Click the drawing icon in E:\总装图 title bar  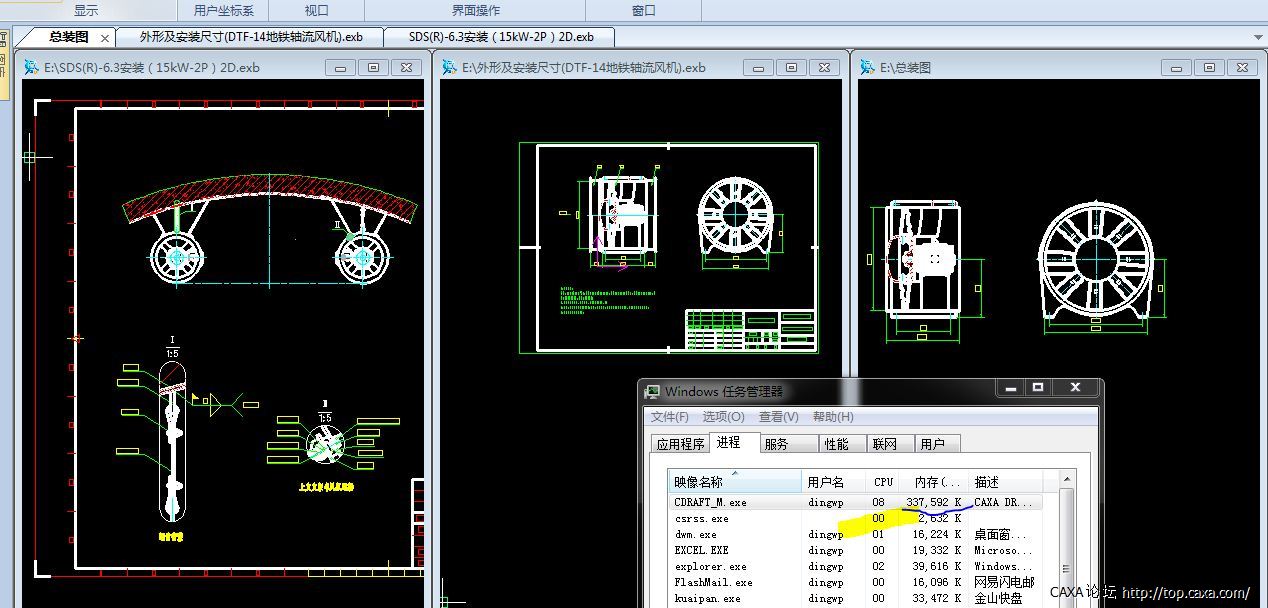(868, 68)
